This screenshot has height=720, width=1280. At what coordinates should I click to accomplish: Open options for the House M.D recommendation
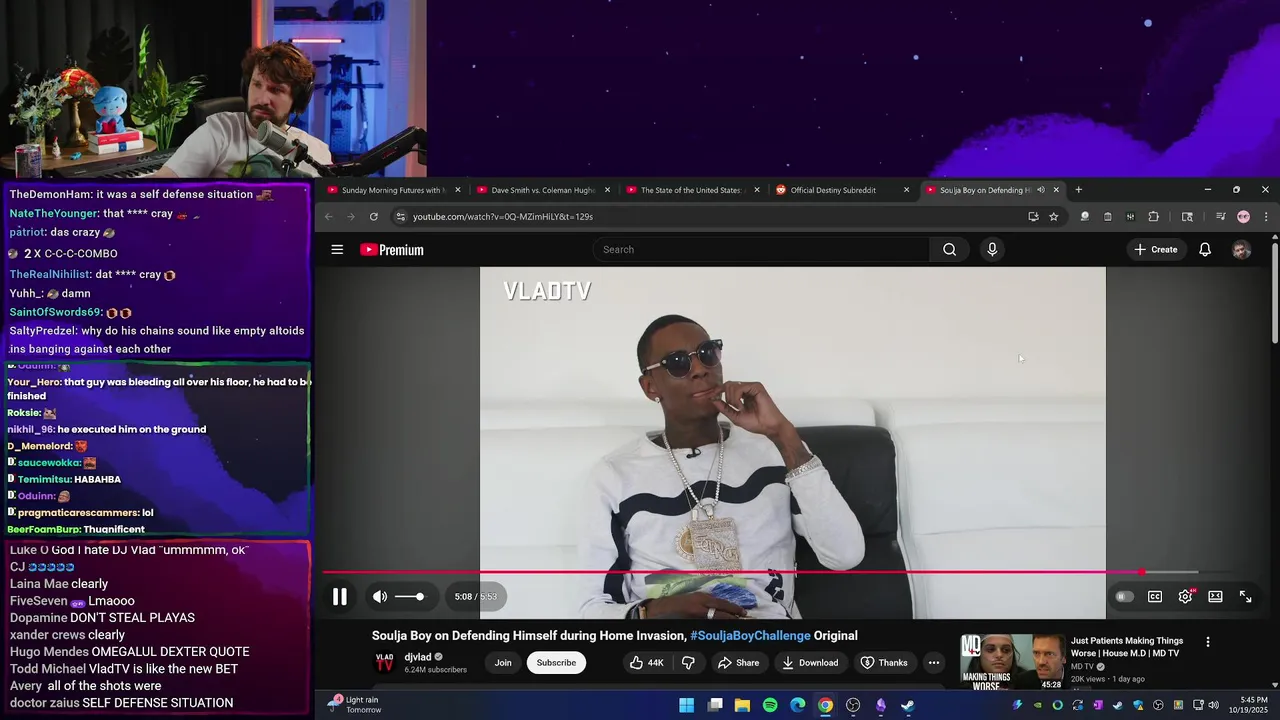[1207, 642]
